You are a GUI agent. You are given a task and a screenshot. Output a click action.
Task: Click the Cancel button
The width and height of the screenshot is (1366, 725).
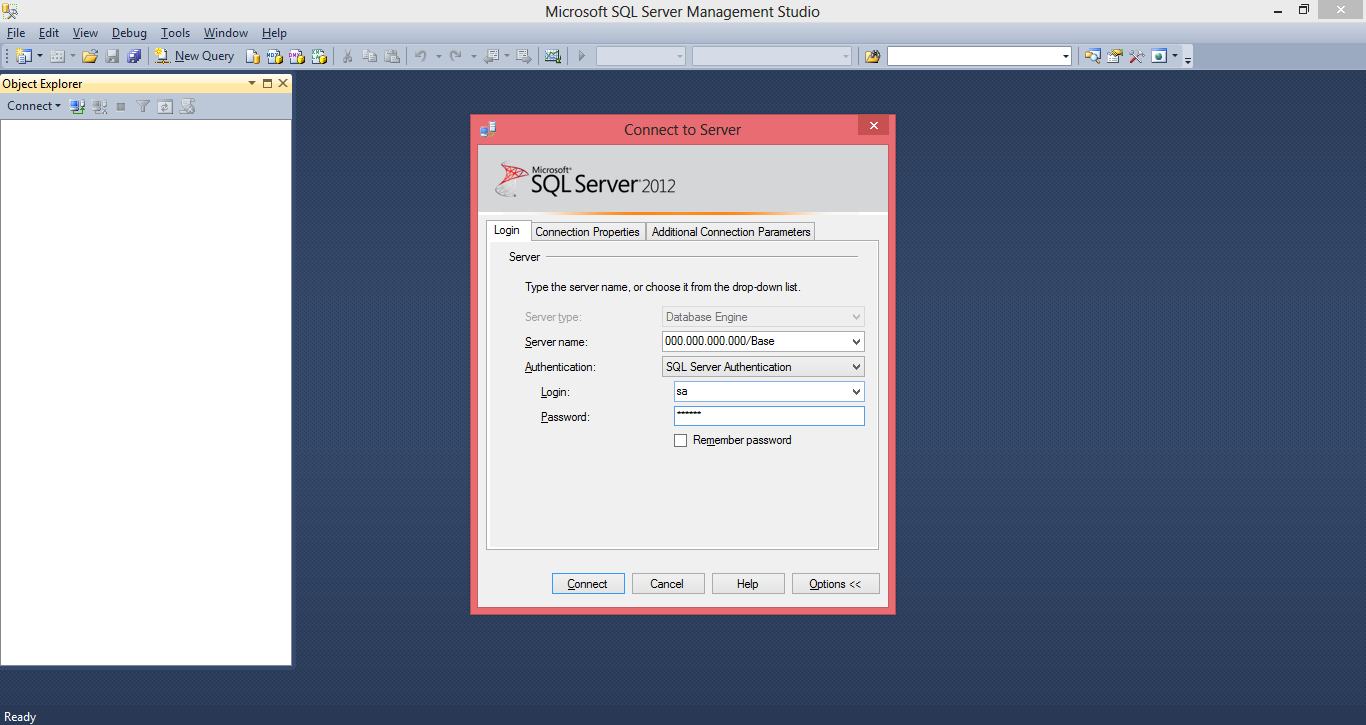(x=667, y=584)
